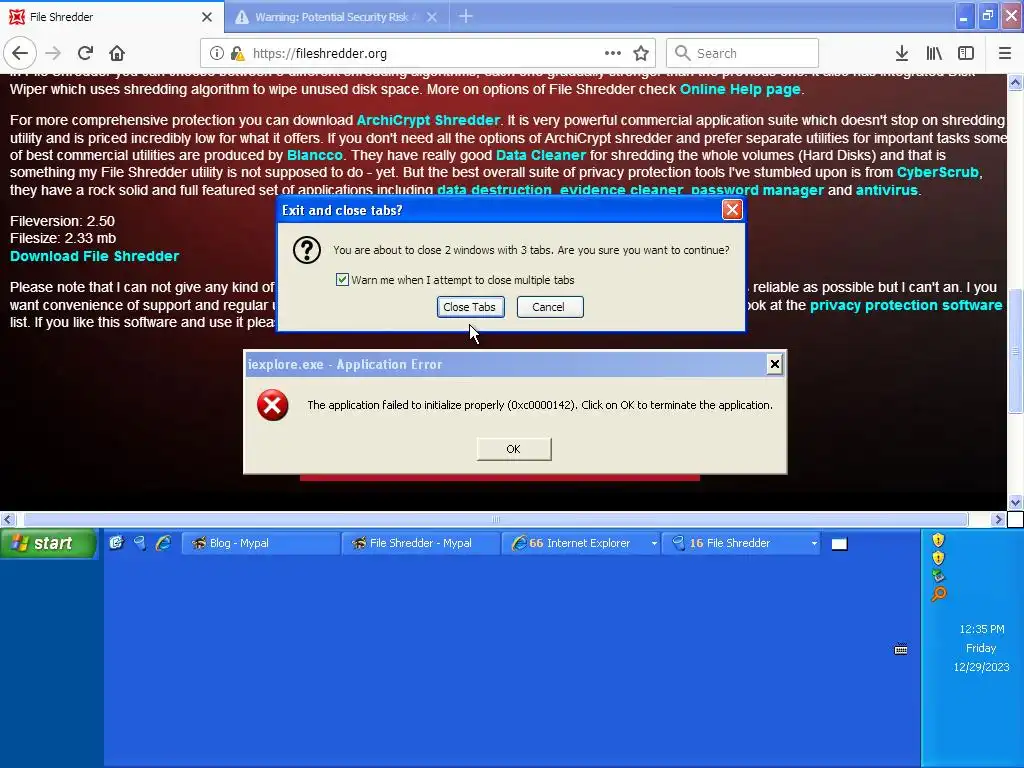
Task: Open the Online Help page link
Action: pyautogui.click(x=740, y=89)
